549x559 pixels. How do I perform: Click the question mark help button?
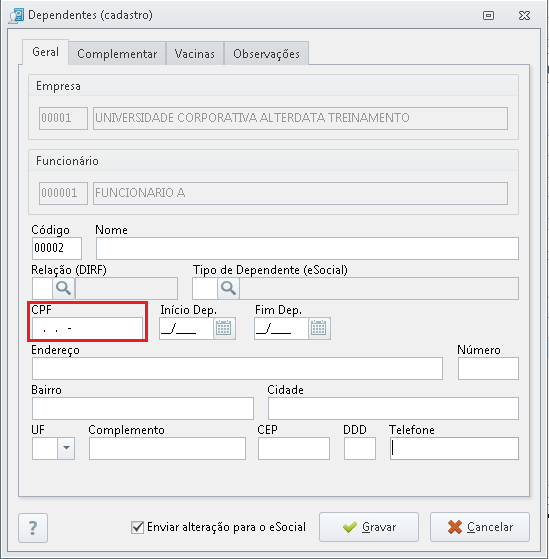33,528
